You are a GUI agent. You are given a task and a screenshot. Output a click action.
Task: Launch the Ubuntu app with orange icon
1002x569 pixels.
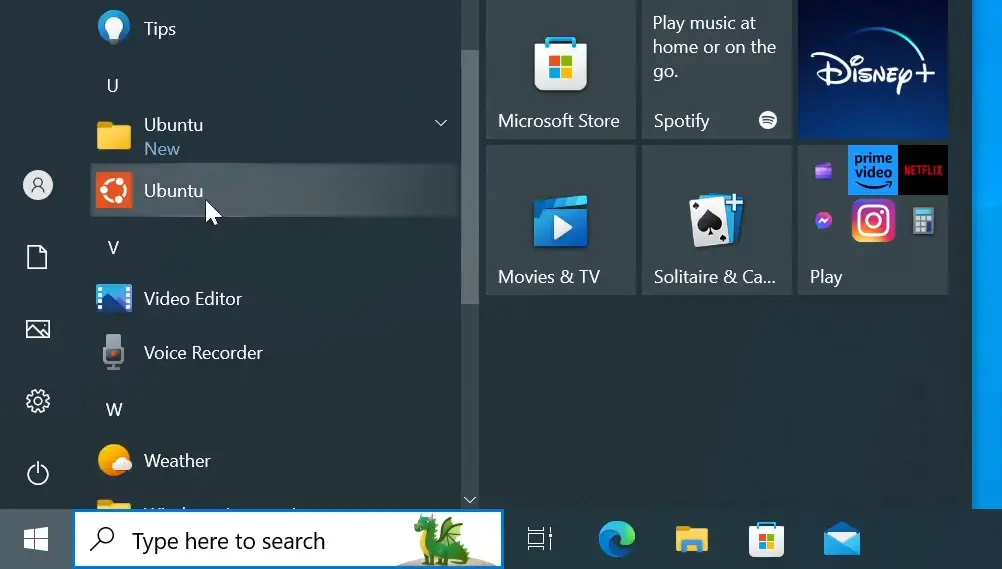275,190
